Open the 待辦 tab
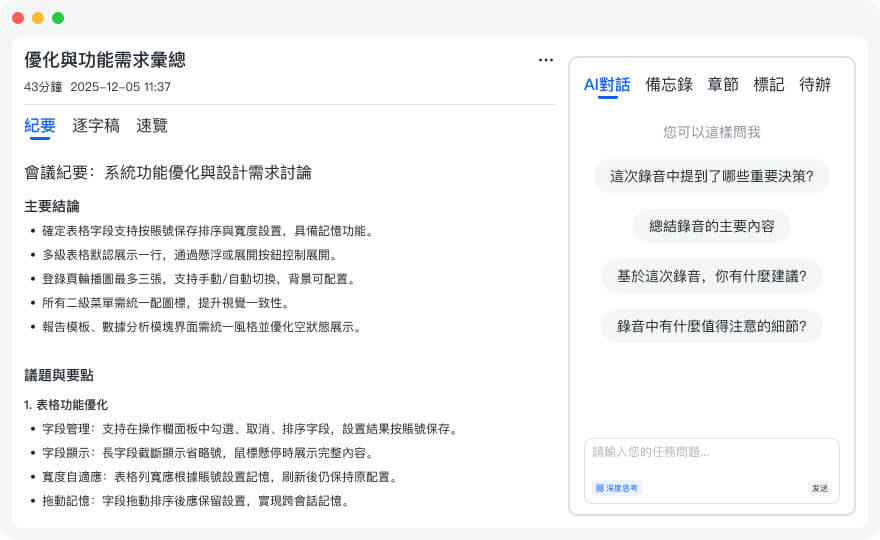880x540 pixels. click(815, 85)
